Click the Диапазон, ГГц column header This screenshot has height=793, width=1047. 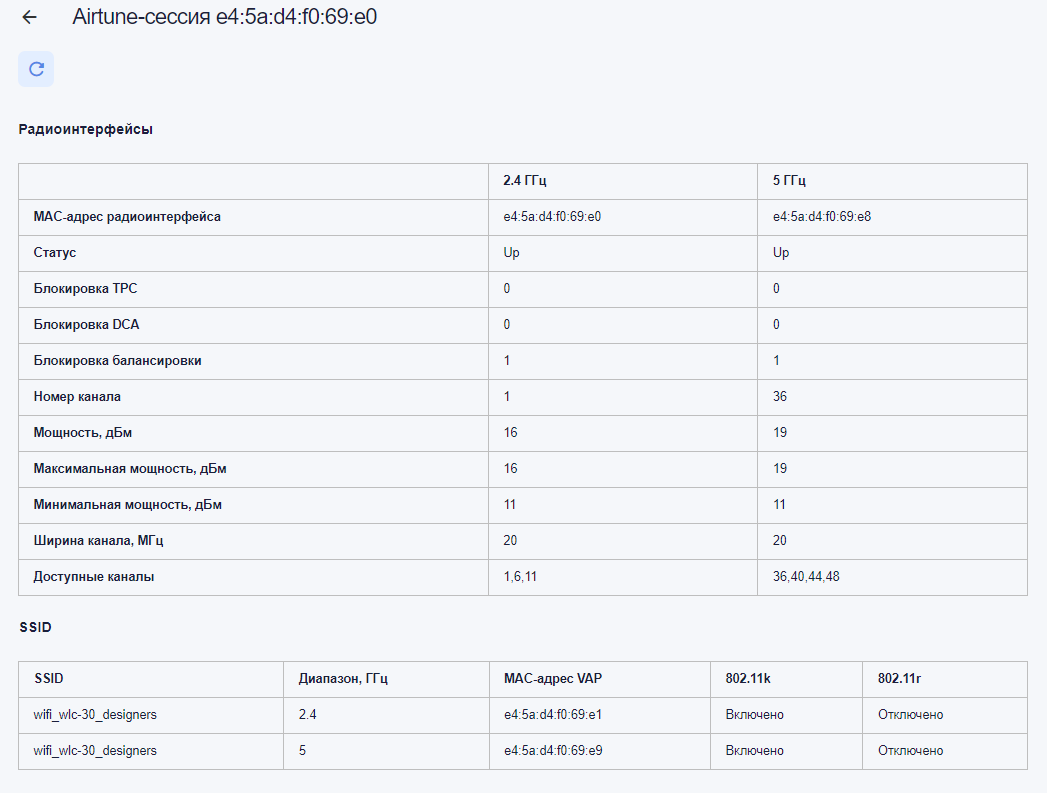point(343,679)
